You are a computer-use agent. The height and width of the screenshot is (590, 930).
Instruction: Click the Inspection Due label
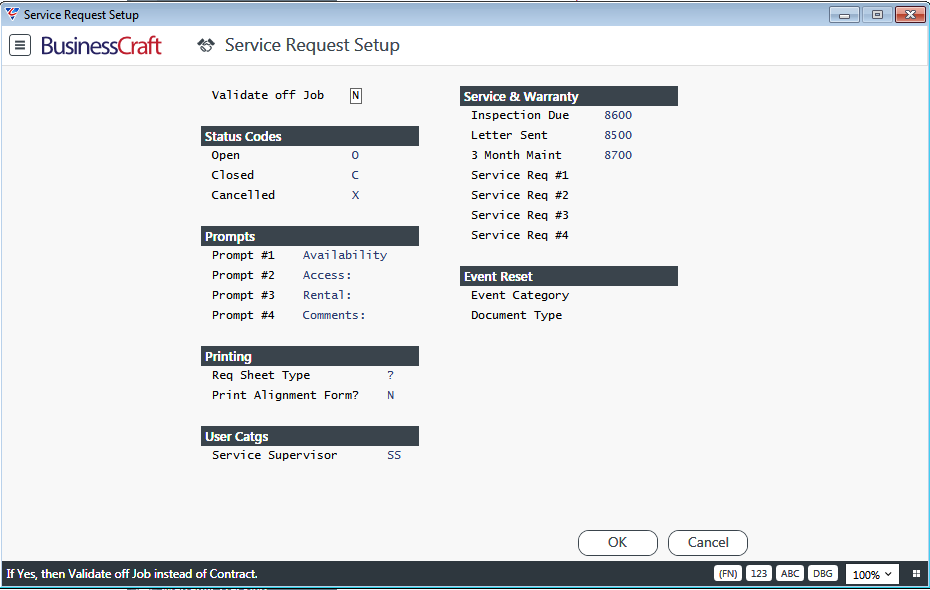[520, 116]
